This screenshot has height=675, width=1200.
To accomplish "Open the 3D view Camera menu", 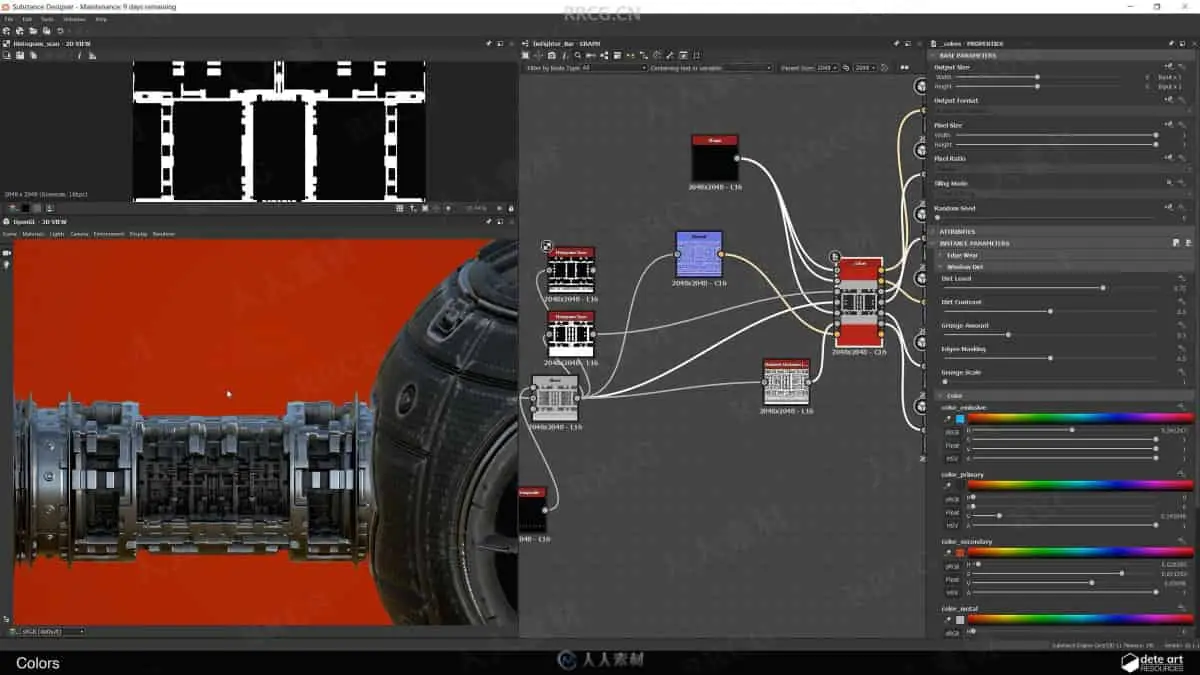I will [79, 234].
